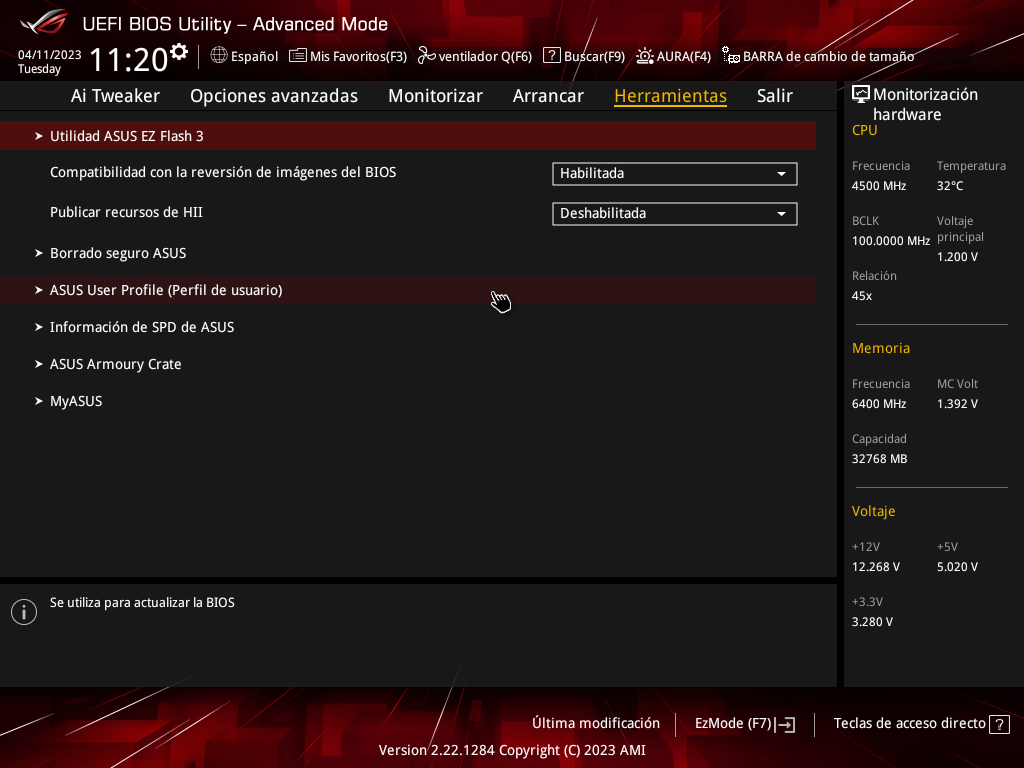The width and height of the screenshot is (1024, 768).
Task: Expand Utilidad ASUS EZ Flash 3
Action: [408, 136]
